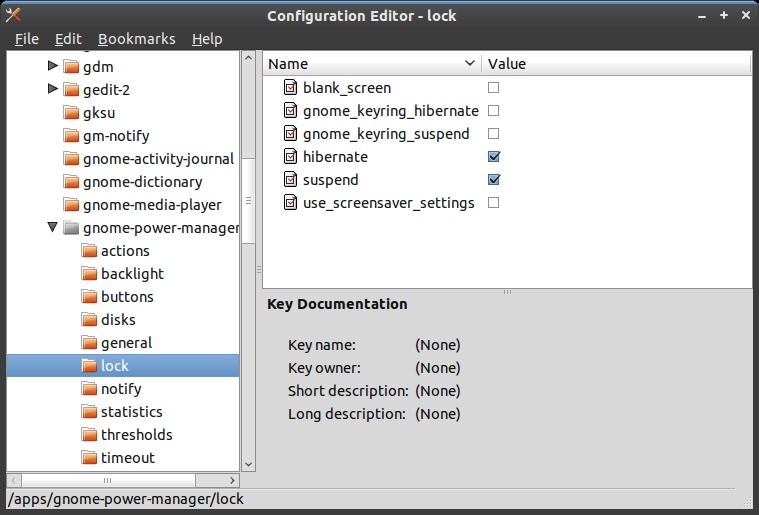
Task: Click the tree scrollbar up arrow
Action: click(x=248, y=58)
